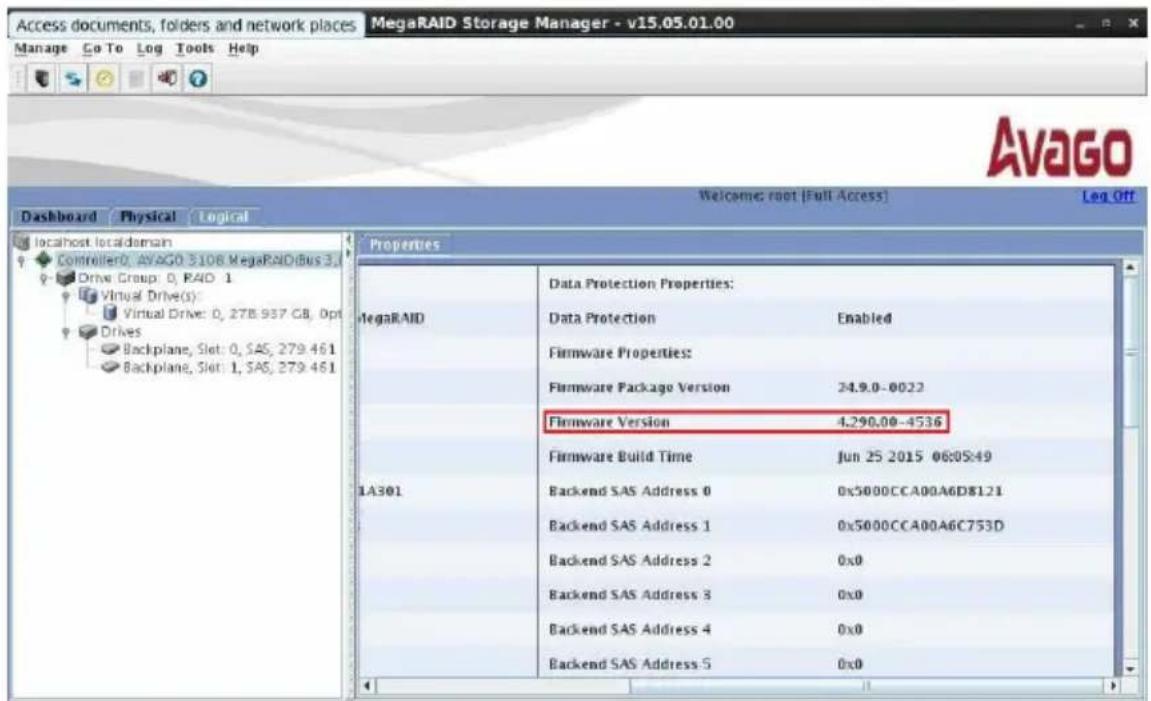Collapse the Drive Group 0 node
This screenshot has height=701, width=1151.
coord(43,278)
